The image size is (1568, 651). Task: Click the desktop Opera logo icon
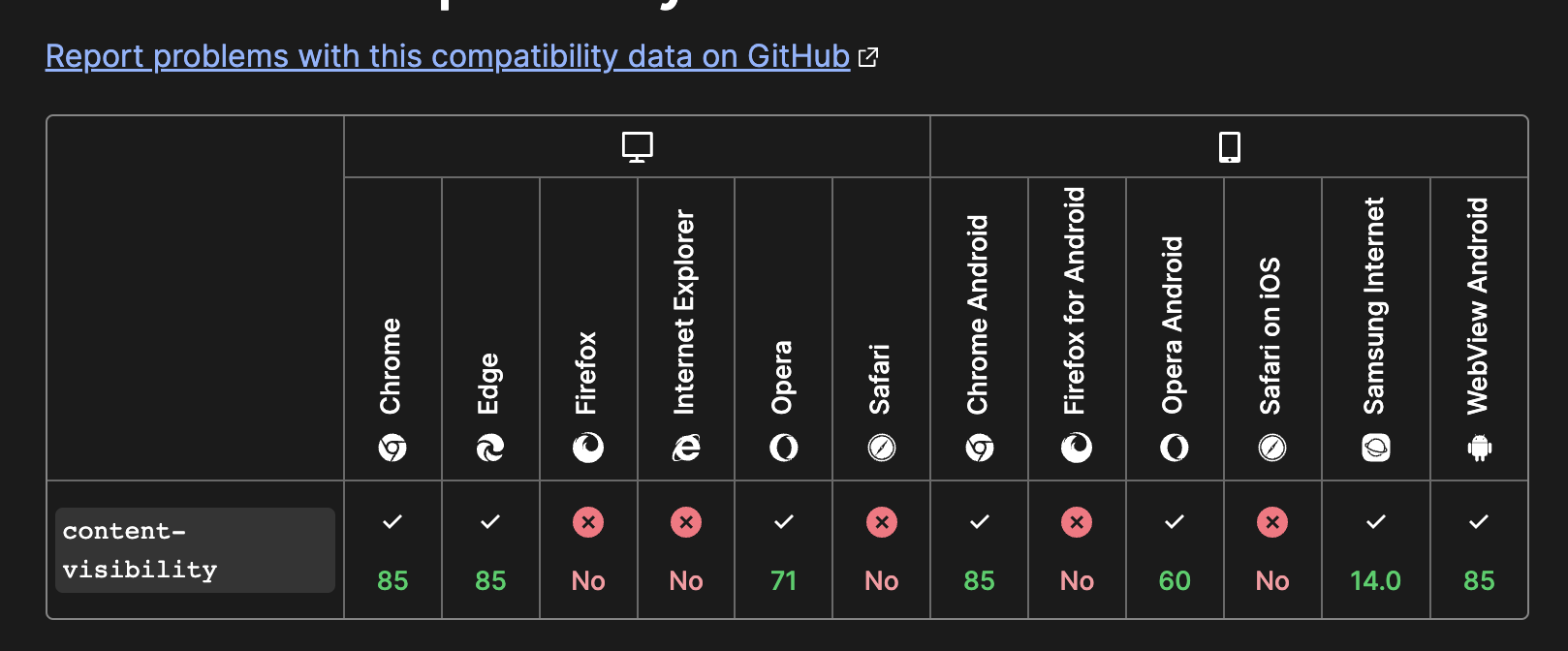pyautogui.click(x=784, y=448)
